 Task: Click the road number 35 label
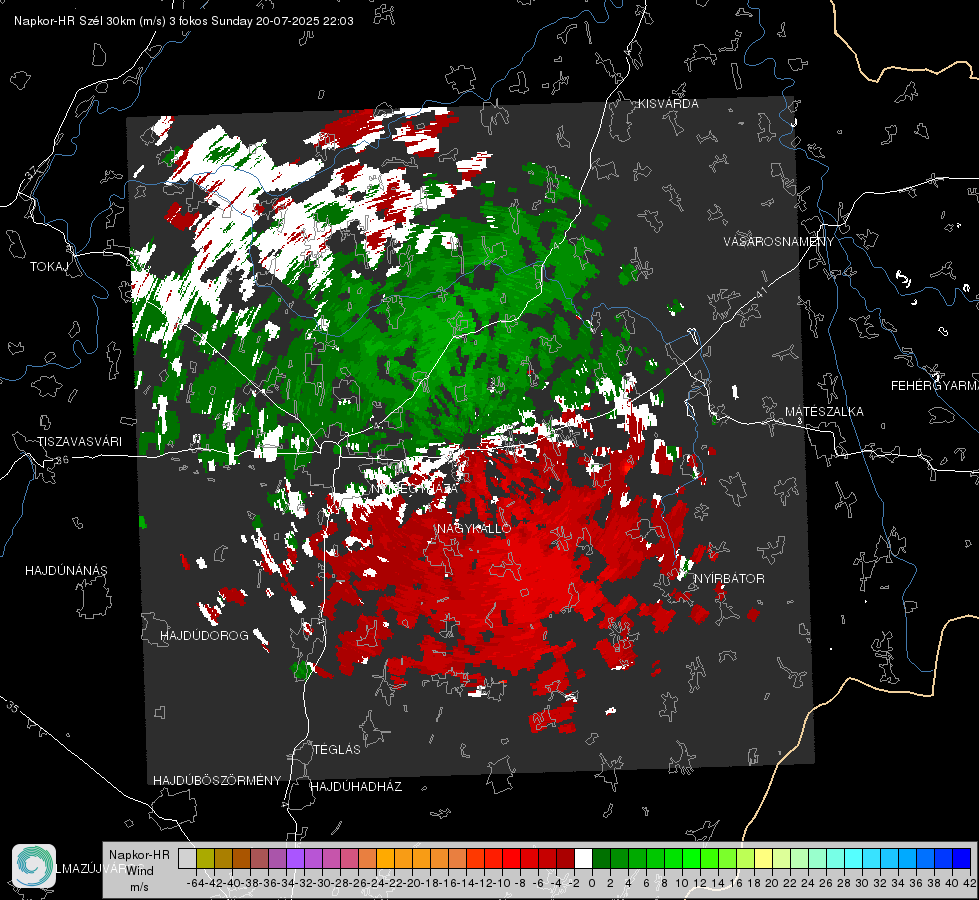pos(12,707)
